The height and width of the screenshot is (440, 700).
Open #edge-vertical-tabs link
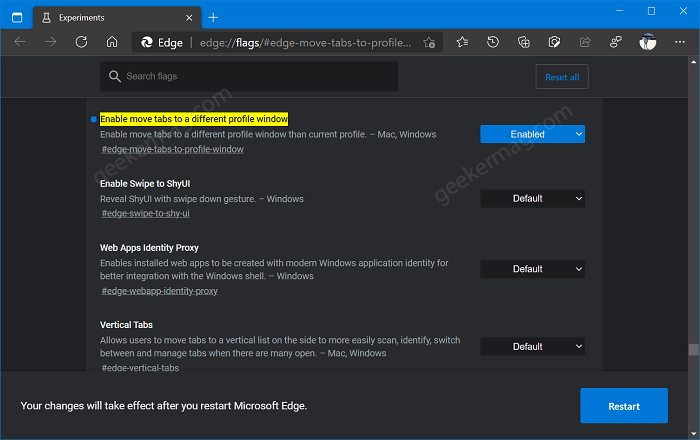[x=140, y=368]
